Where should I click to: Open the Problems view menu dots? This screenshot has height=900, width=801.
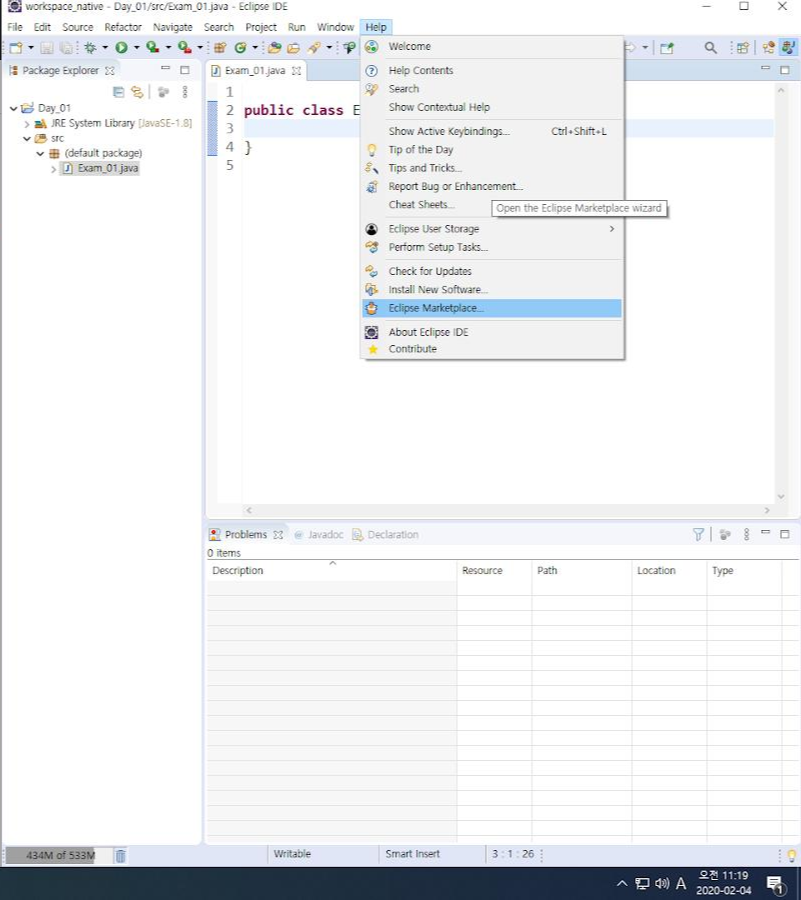746,534
